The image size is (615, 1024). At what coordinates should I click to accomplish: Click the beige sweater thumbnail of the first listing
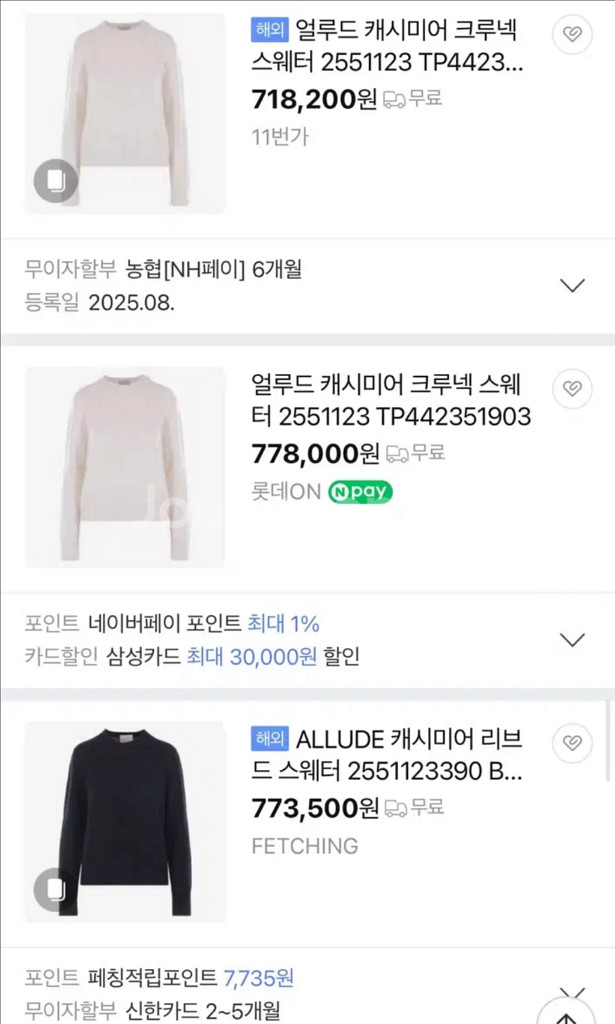pyautogui.click(x=124, y=110)
